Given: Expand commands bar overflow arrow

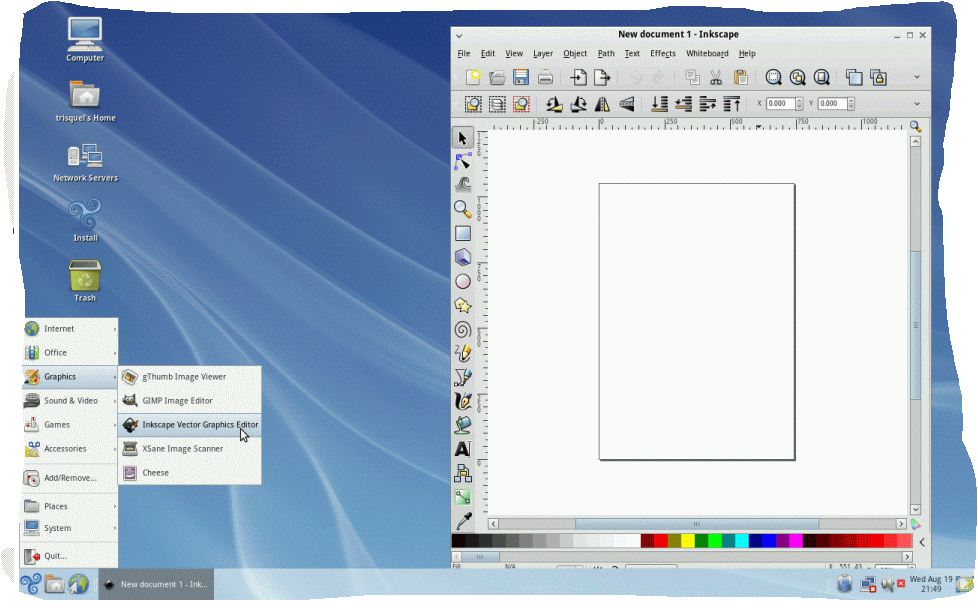Looking at the screenshot, I should pos(917,77).
